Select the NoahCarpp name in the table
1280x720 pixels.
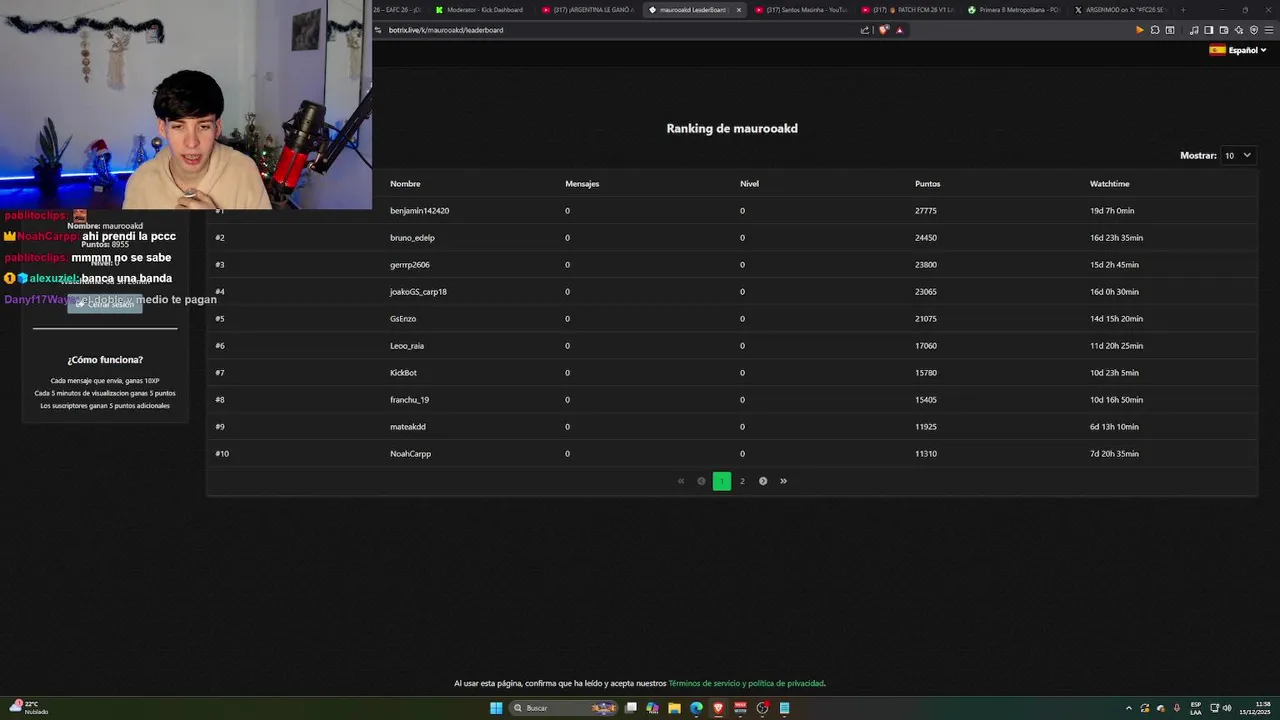pos(410,454)
